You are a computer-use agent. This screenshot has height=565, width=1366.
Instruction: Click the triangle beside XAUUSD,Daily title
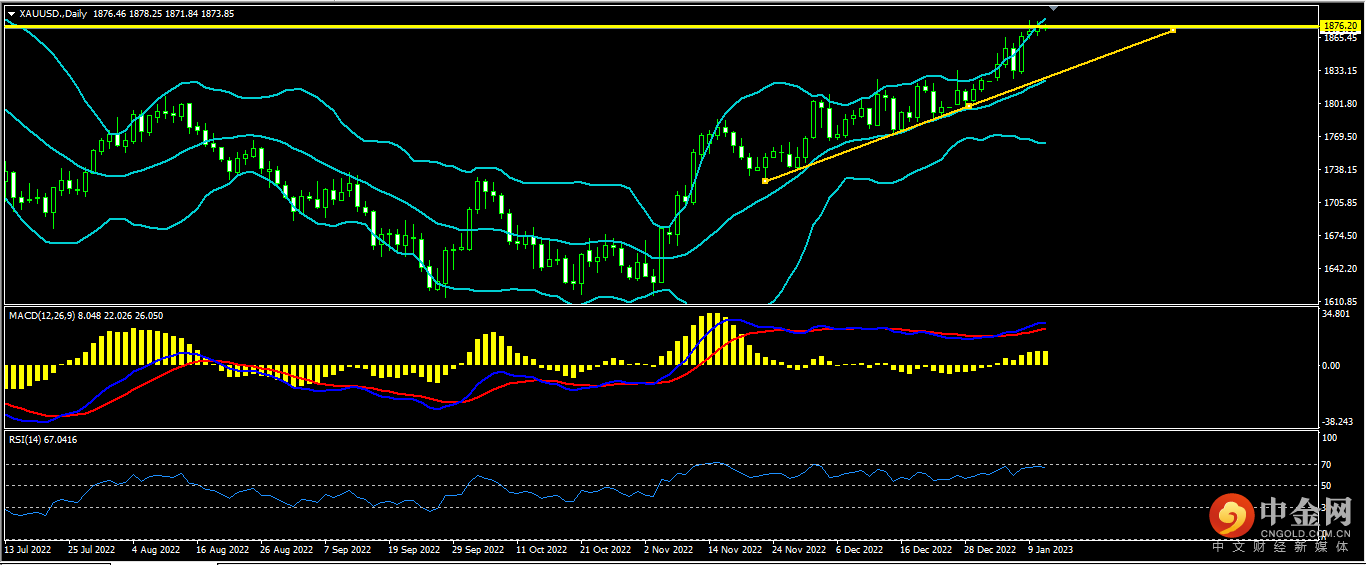pyautogui.click(x=11, y=14)
